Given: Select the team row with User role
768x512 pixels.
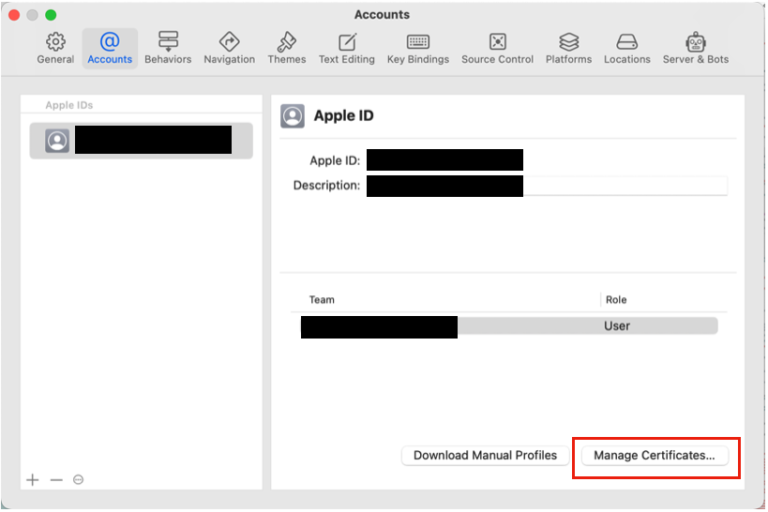Looking at the screenshot, I should [510, 326].
